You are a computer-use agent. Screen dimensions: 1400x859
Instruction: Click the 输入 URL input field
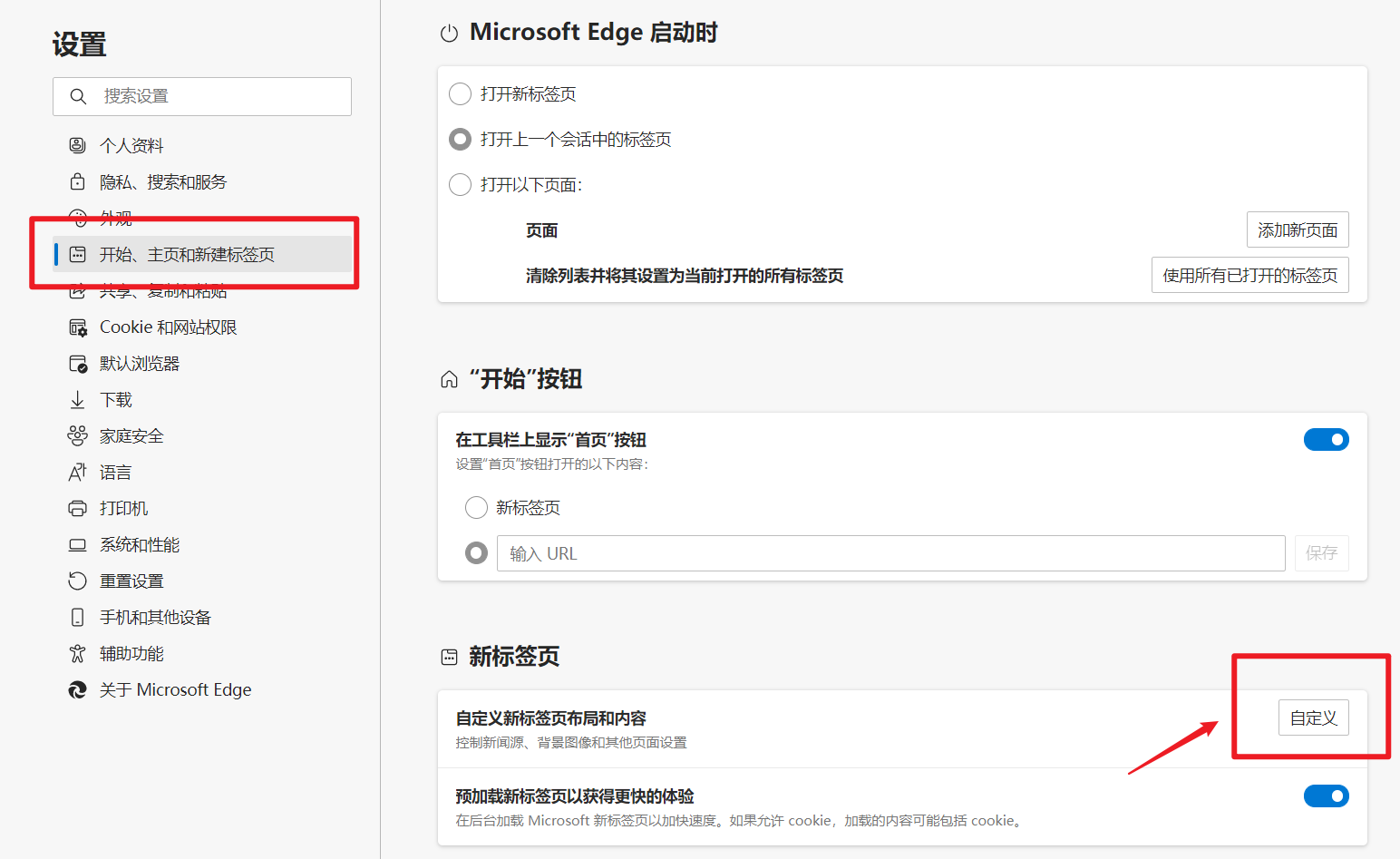pos(891,552)
